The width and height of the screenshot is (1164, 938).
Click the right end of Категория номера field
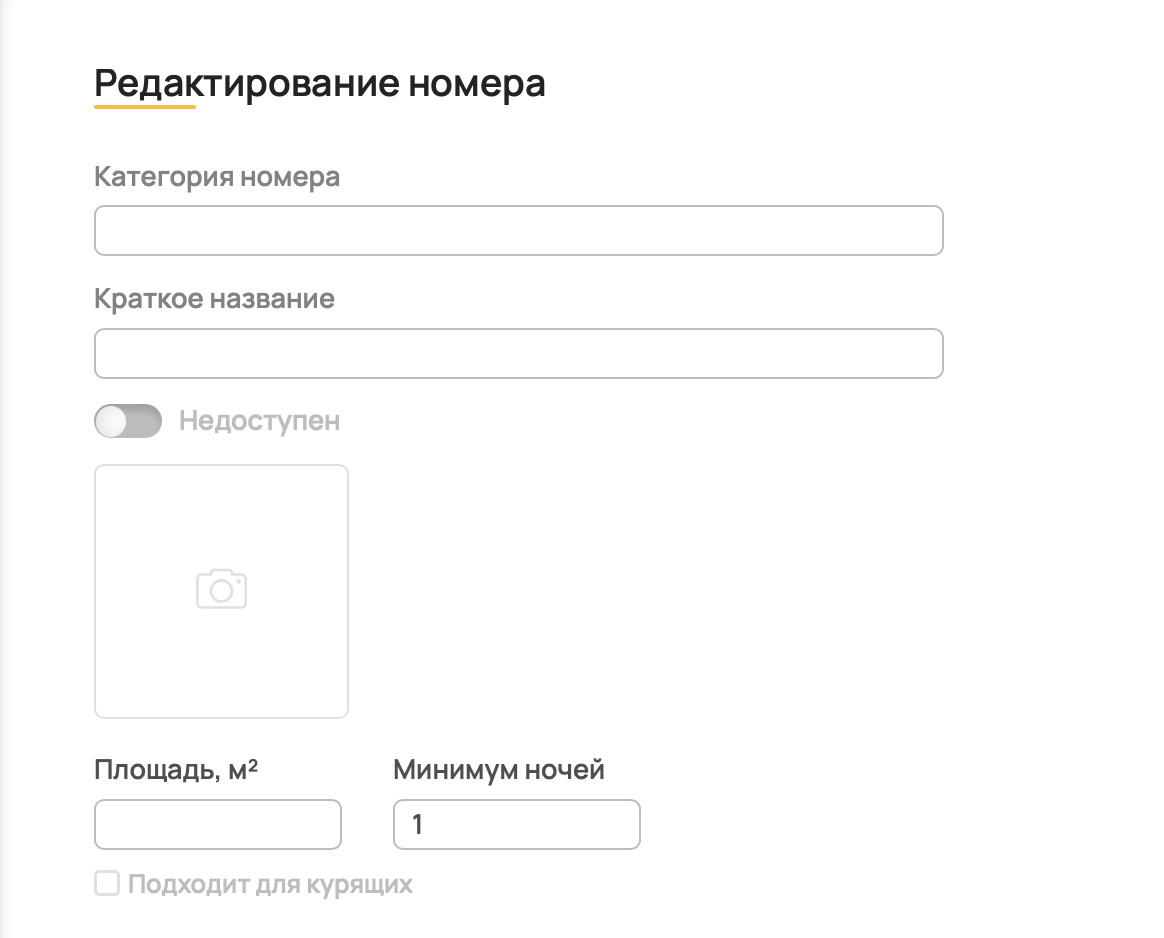click(920, 231)
